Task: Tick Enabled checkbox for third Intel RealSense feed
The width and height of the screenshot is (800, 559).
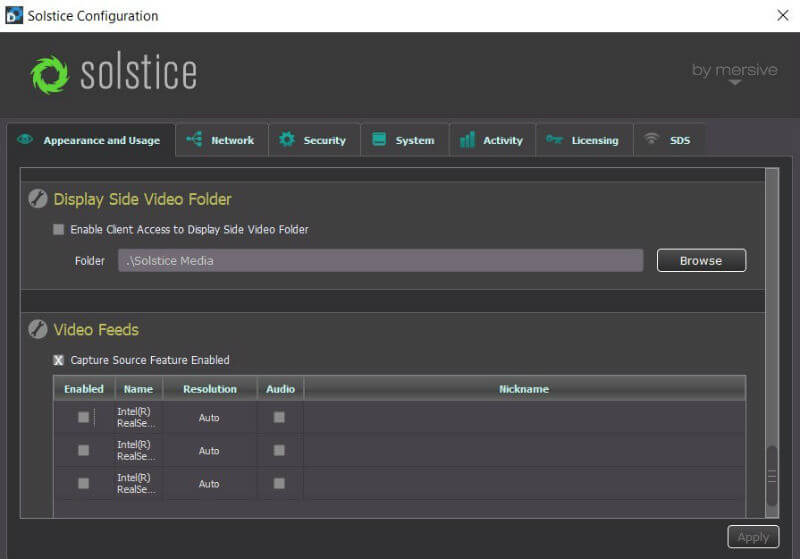Action: [83, 483]
